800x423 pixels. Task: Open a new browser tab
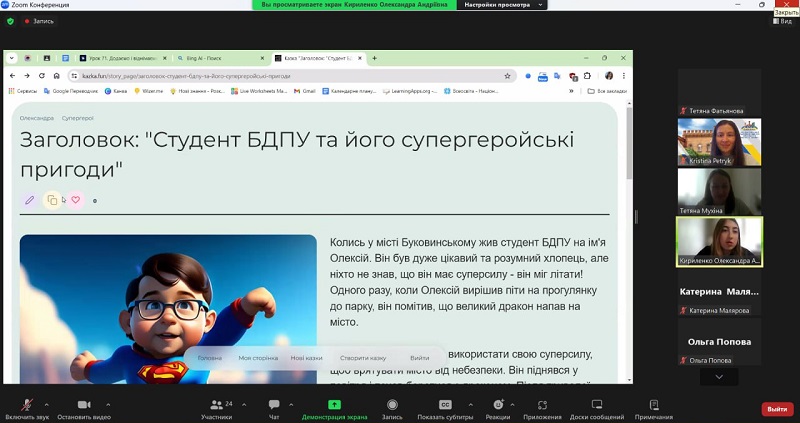(374, 58)
